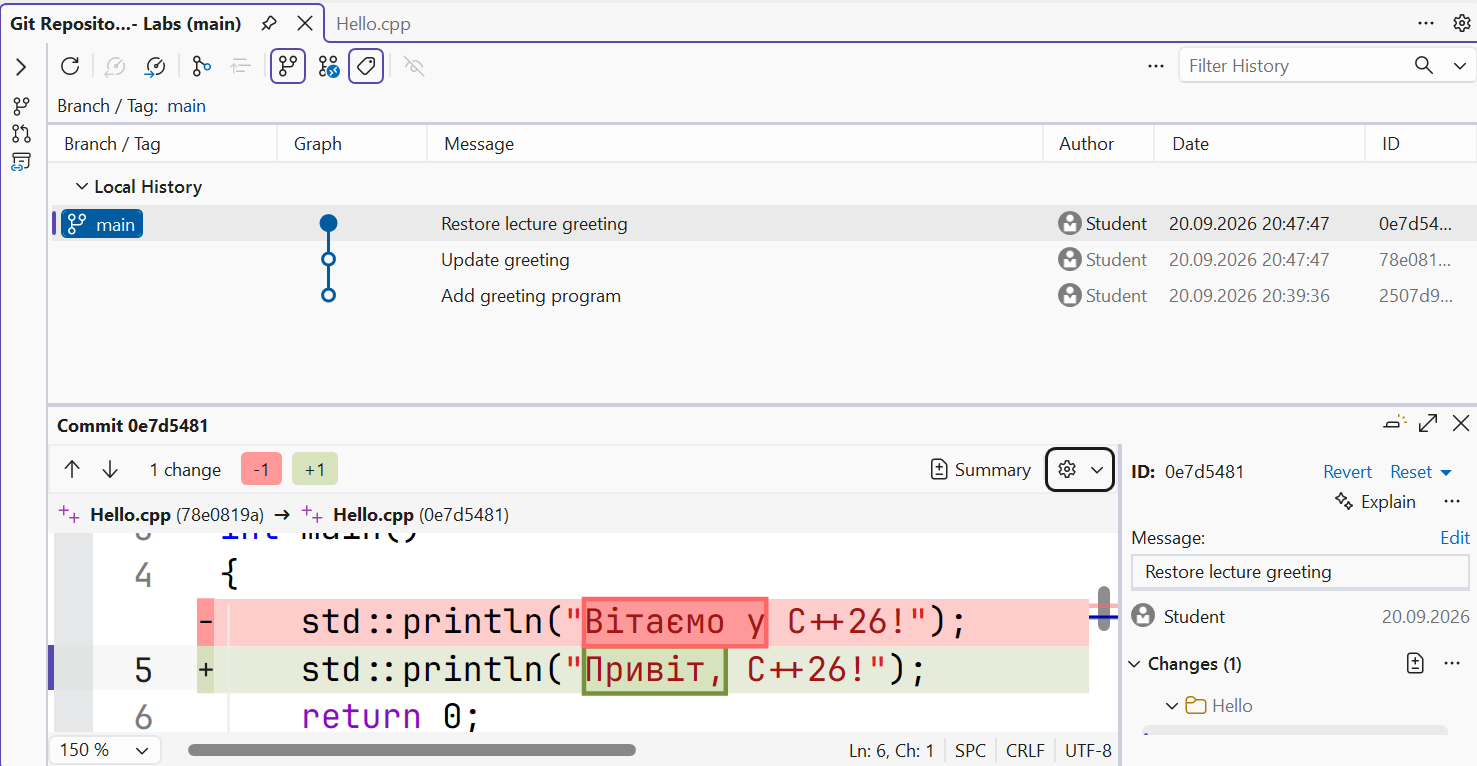Click the commit message text box
This screenshot has width=1477, height=766.
(1300, 572)
